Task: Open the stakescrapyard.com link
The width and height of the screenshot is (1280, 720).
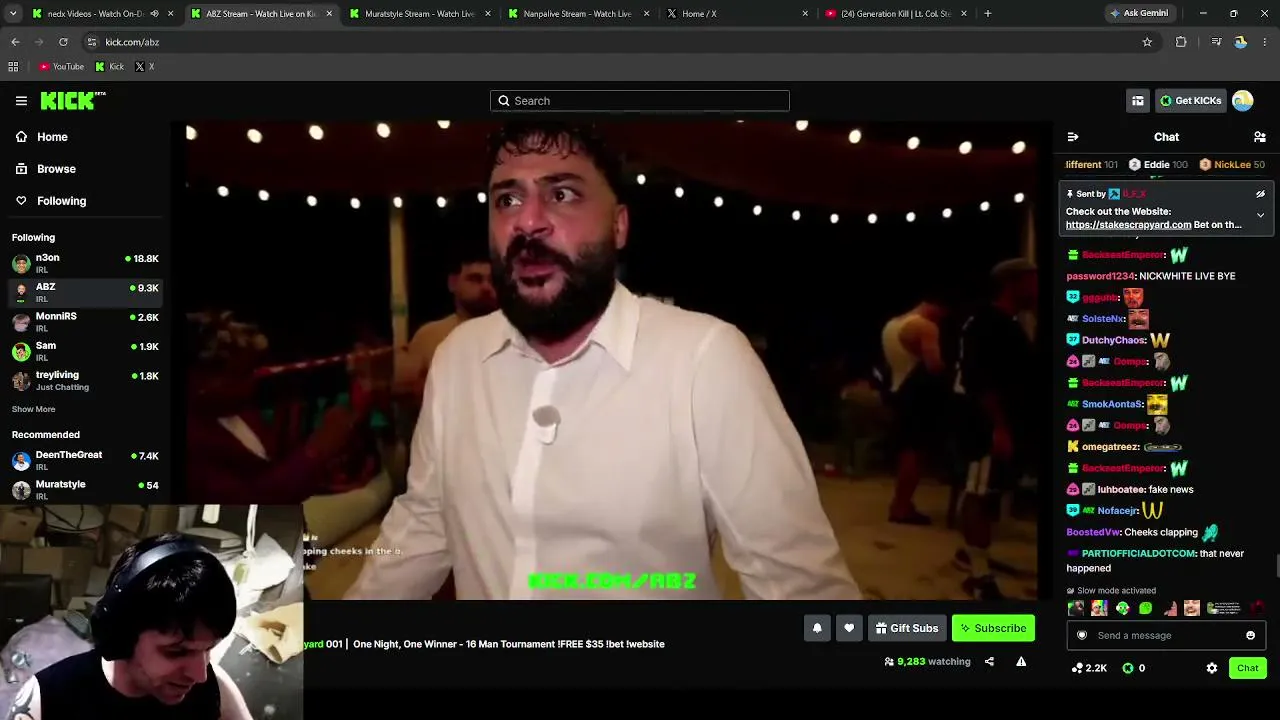Action: [x=1128, y=225]
